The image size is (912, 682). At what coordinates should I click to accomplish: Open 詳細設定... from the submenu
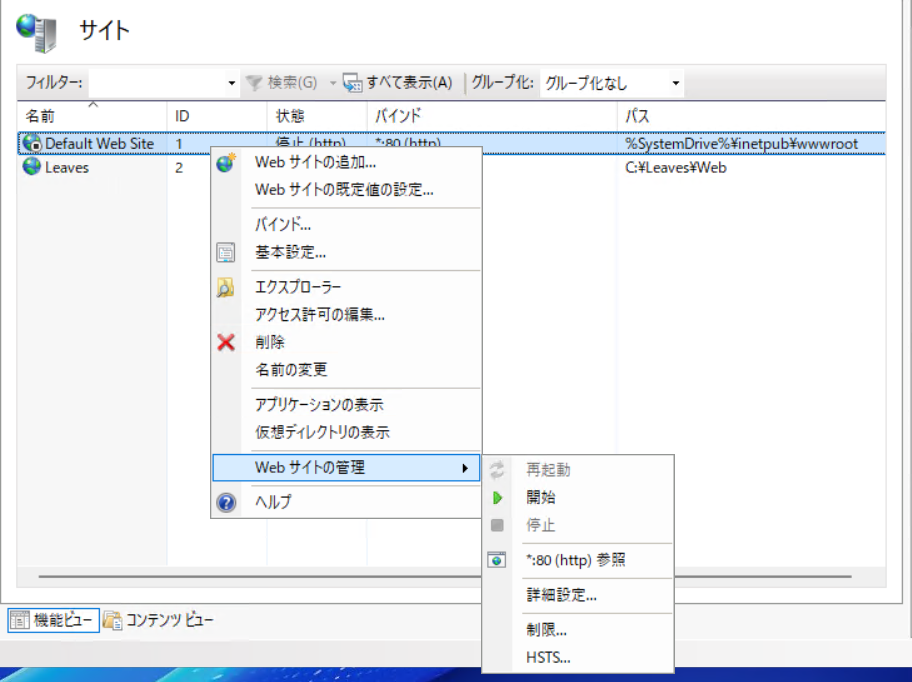click(561, 596)
